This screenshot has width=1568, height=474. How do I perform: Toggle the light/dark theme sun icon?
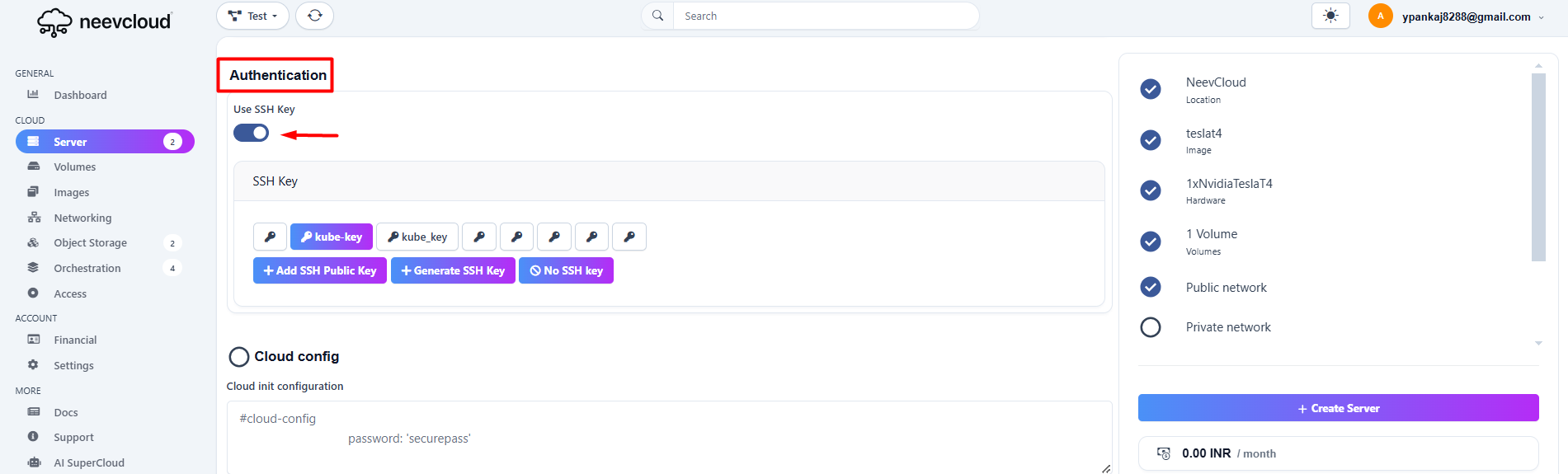1330,16
